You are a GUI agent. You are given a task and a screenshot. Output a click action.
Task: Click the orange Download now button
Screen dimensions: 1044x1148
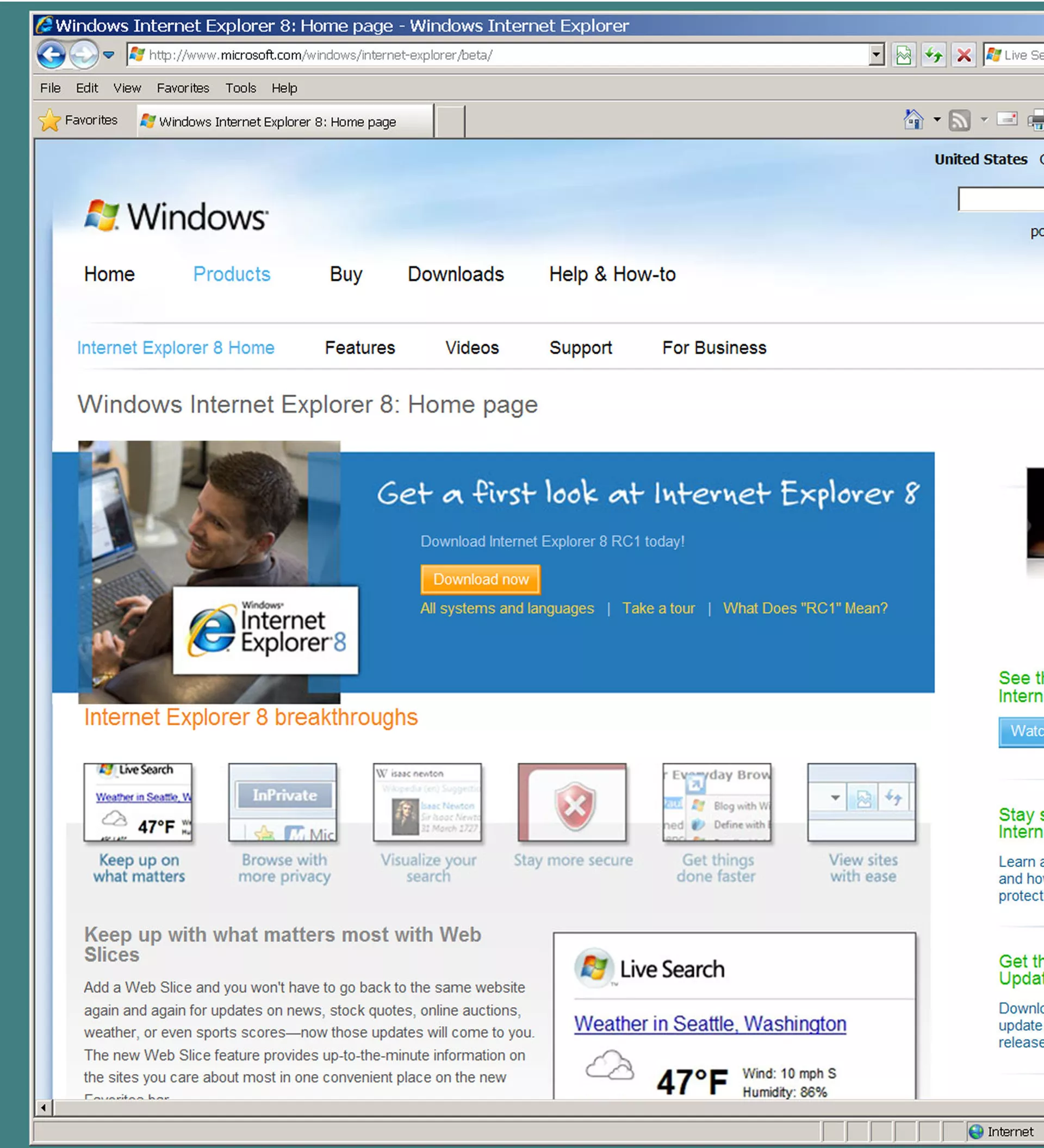(481, 579)
